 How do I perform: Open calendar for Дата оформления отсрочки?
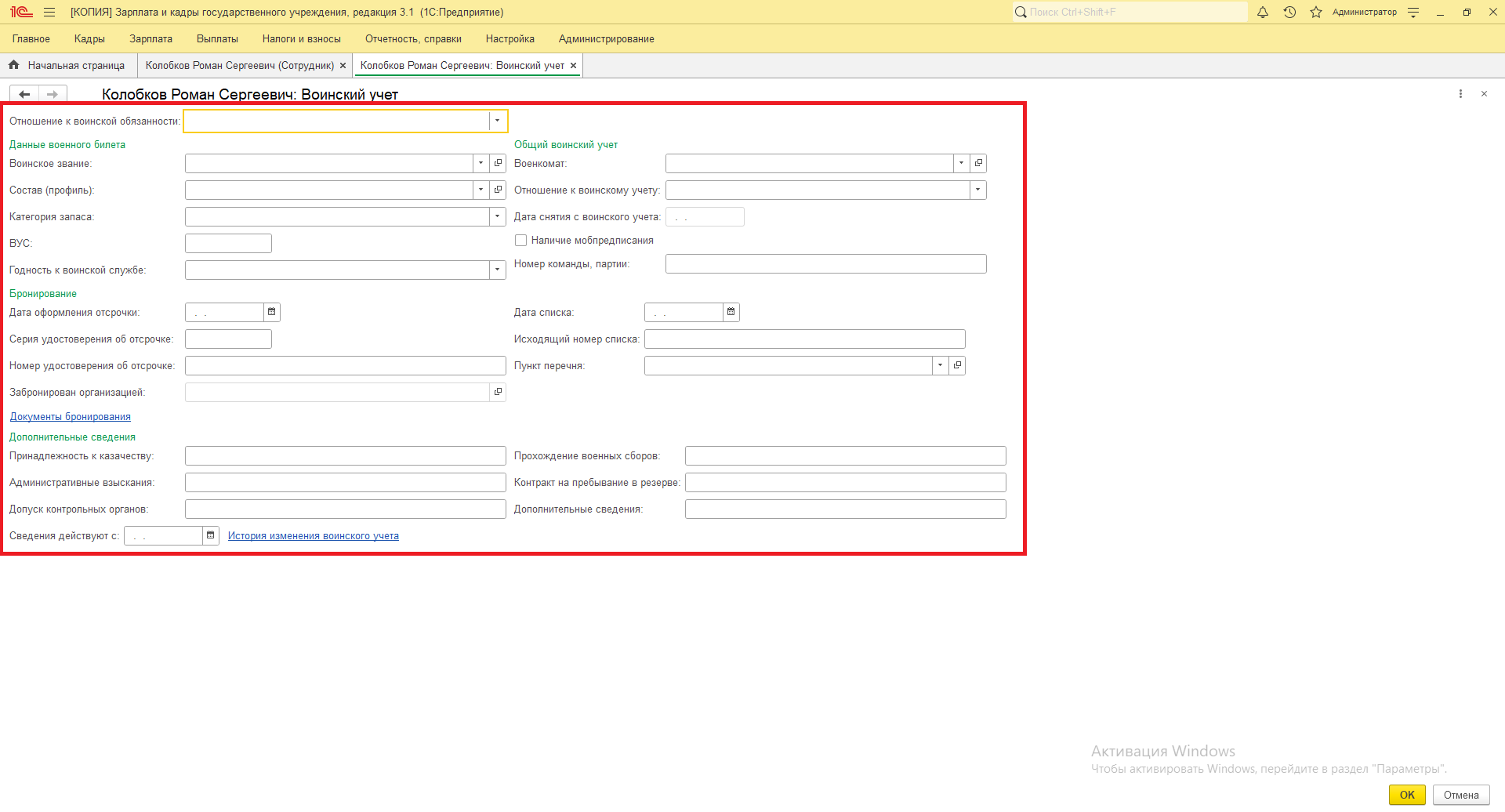pos(272,313)
